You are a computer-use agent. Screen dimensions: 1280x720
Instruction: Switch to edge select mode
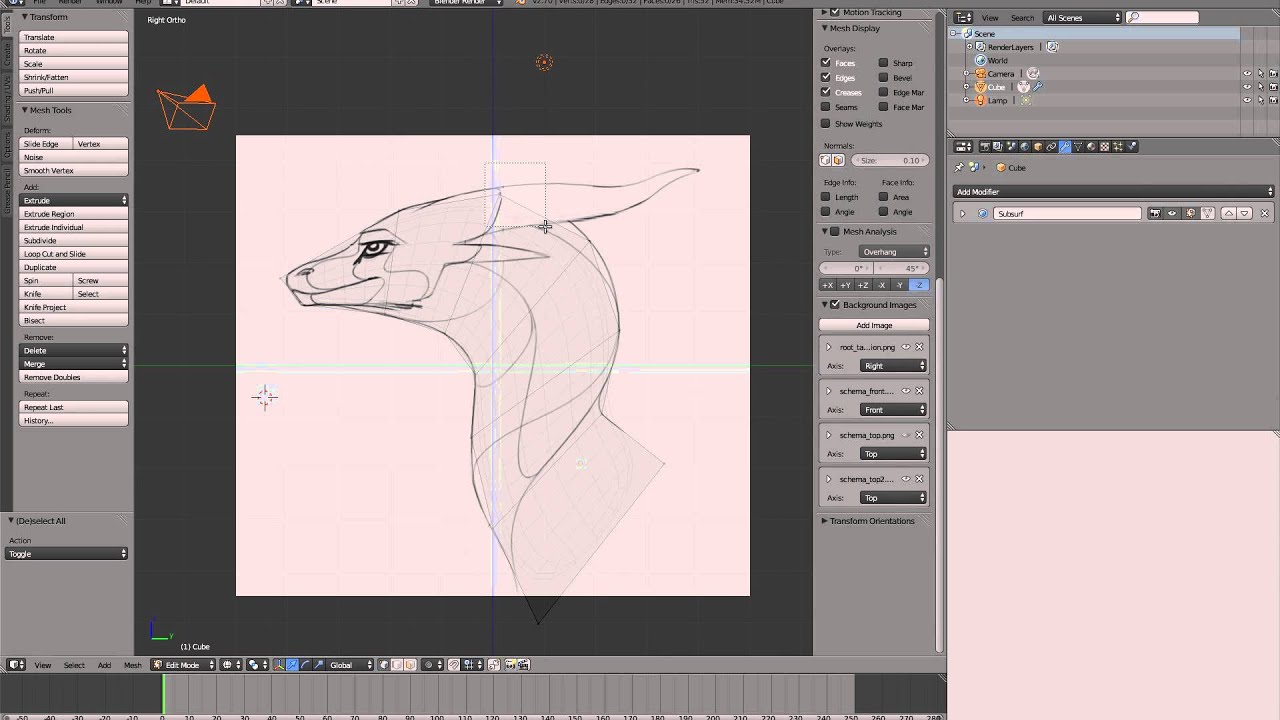(397, 665)
